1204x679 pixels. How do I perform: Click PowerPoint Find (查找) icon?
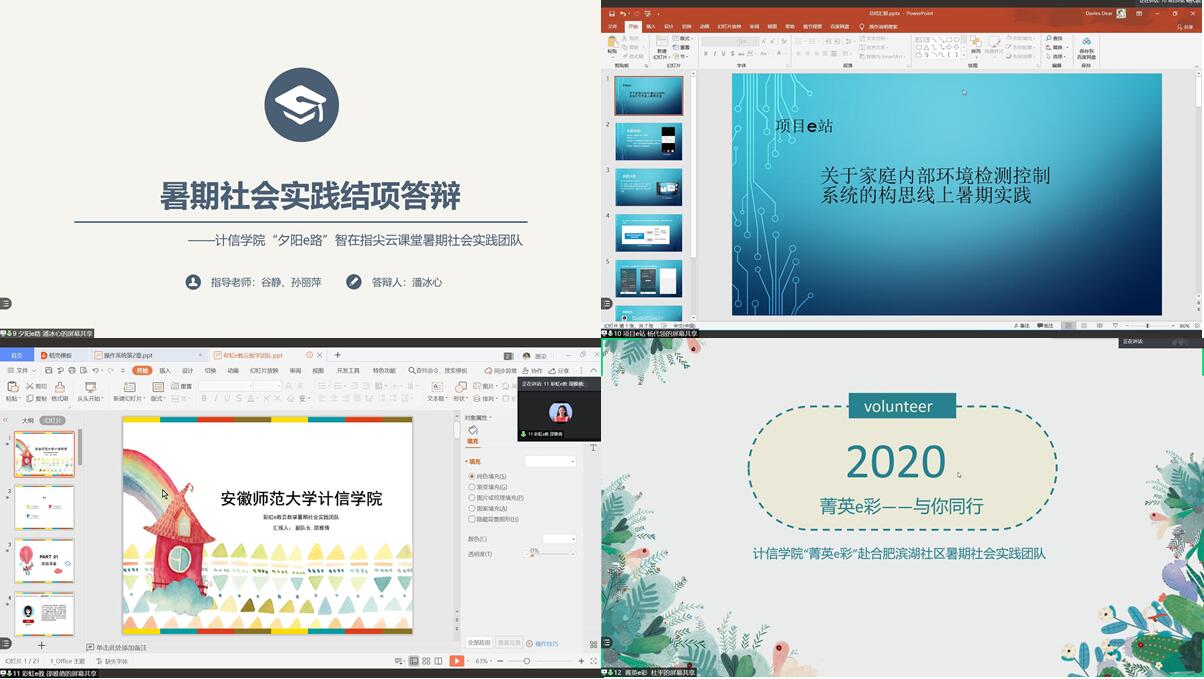click(x=1048, y=38)
